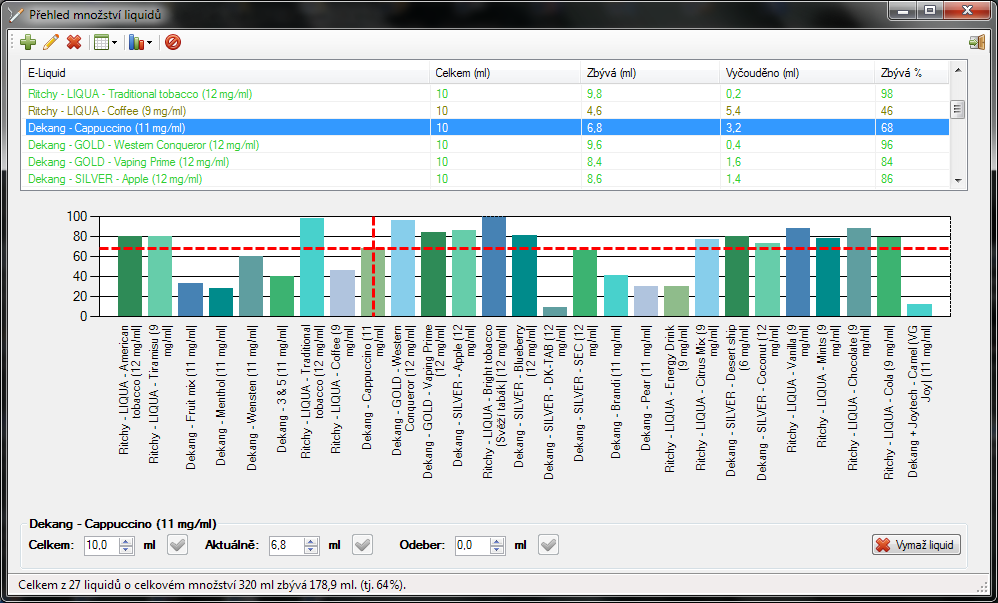Click list scrollbar down arrow
This screenshot has height=603, width=998.
pyautogui.click(x=958, y=181)
